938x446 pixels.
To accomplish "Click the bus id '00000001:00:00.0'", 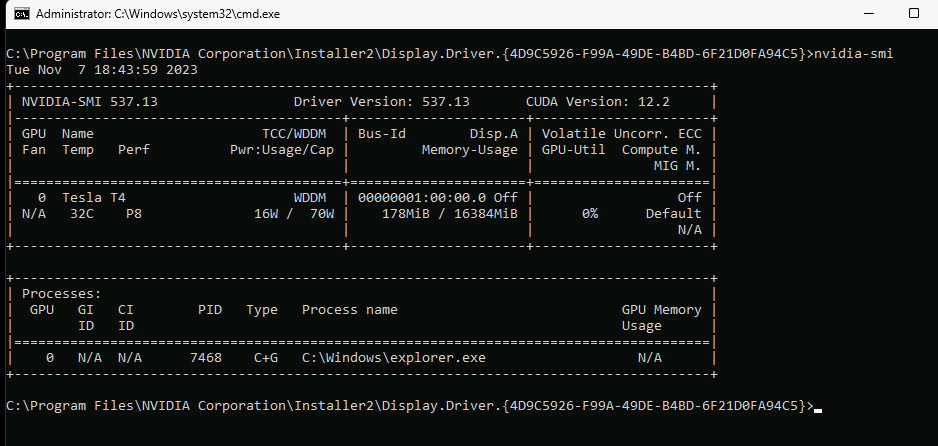I will (422, 197).
